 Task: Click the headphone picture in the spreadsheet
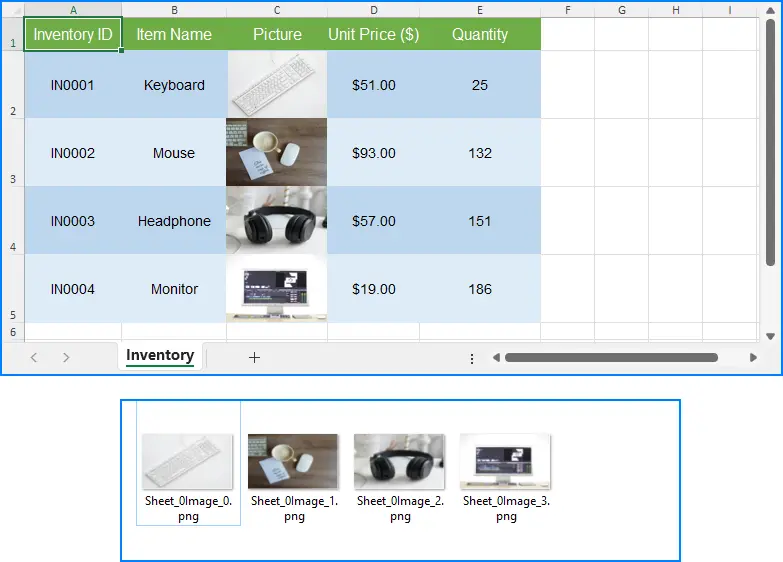pyautogui.click(x=277, y=220)
